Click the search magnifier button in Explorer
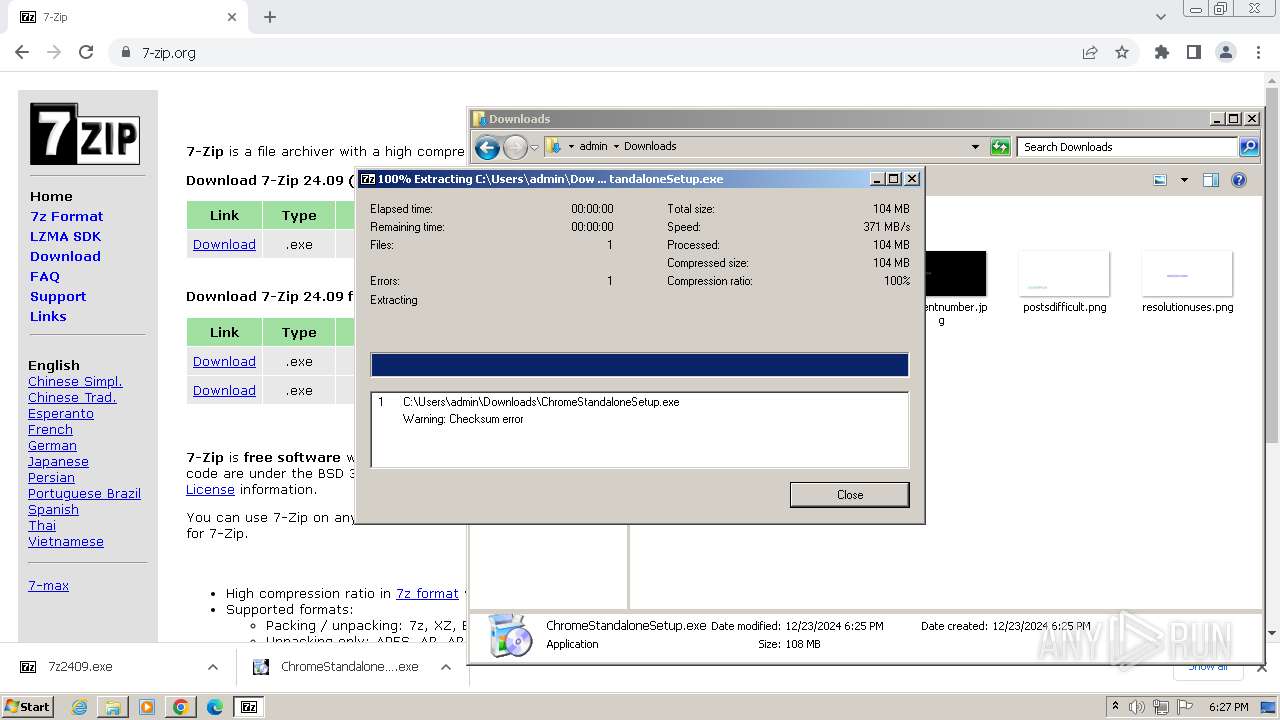This screenshot has height=720, width=1280. click(x=1249, y=147)
